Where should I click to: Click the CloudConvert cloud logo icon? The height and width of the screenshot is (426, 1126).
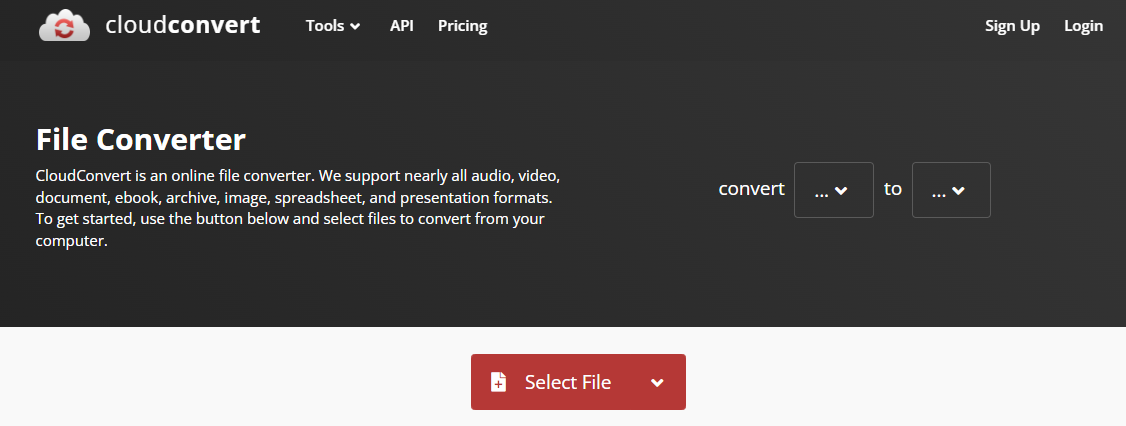pos(65,25)
